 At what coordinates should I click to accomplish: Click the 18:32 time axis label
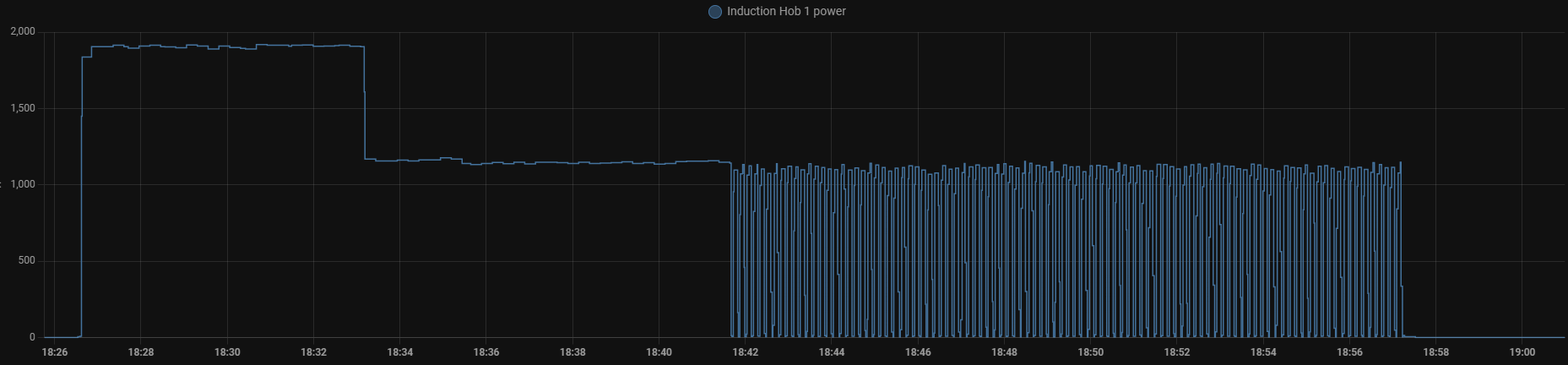[313, 352]
